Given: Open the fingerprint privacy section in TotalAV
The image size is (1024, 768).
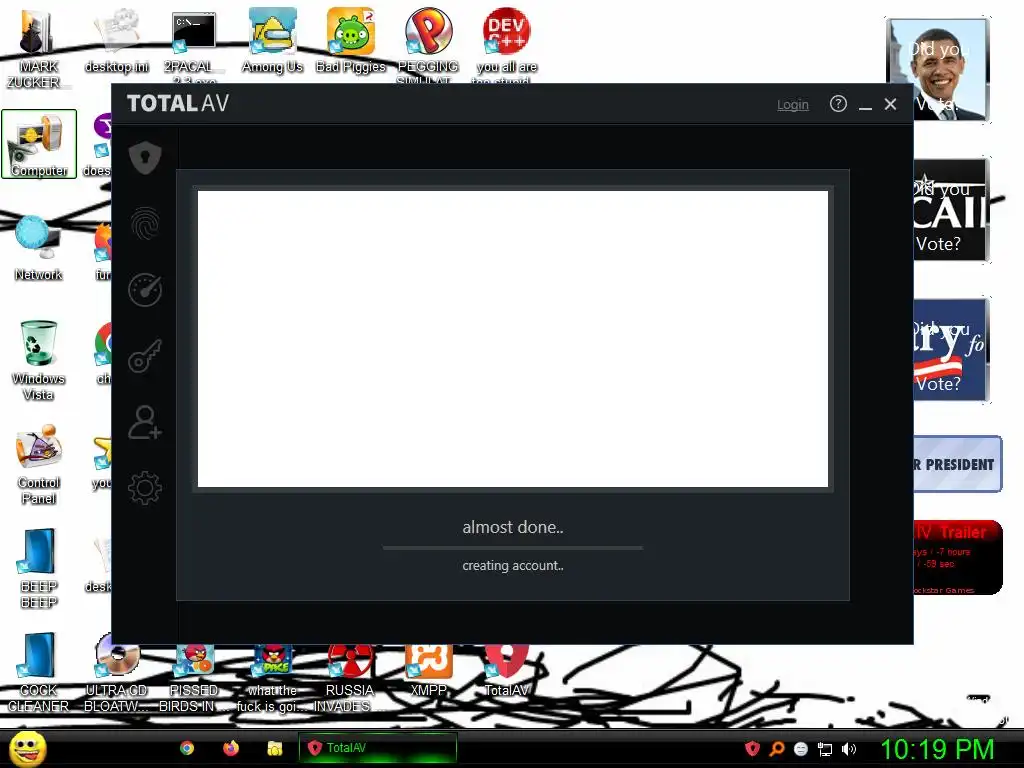Looking at the screenshot, I should [145, 223].
